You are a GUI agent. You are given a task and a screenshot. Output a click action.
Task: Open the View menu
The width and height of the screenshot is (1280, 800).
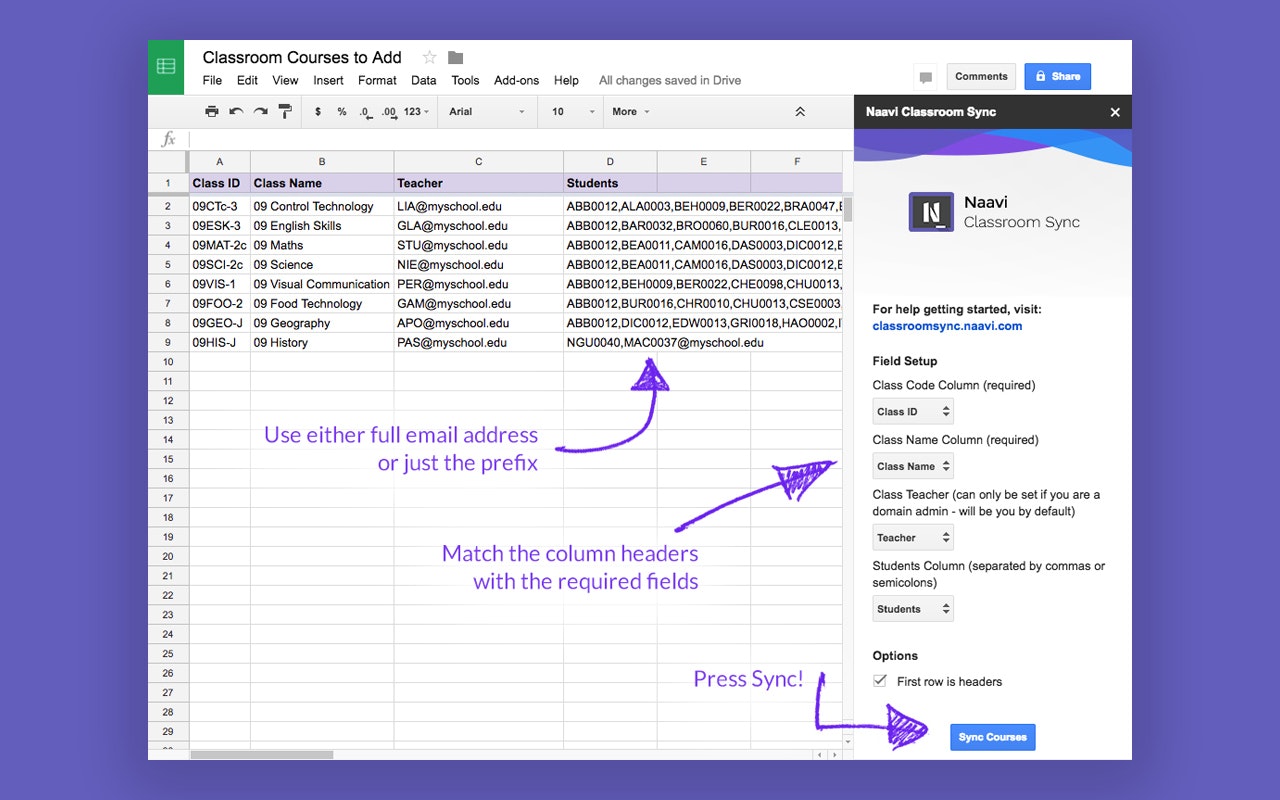[x=285, y=80]
